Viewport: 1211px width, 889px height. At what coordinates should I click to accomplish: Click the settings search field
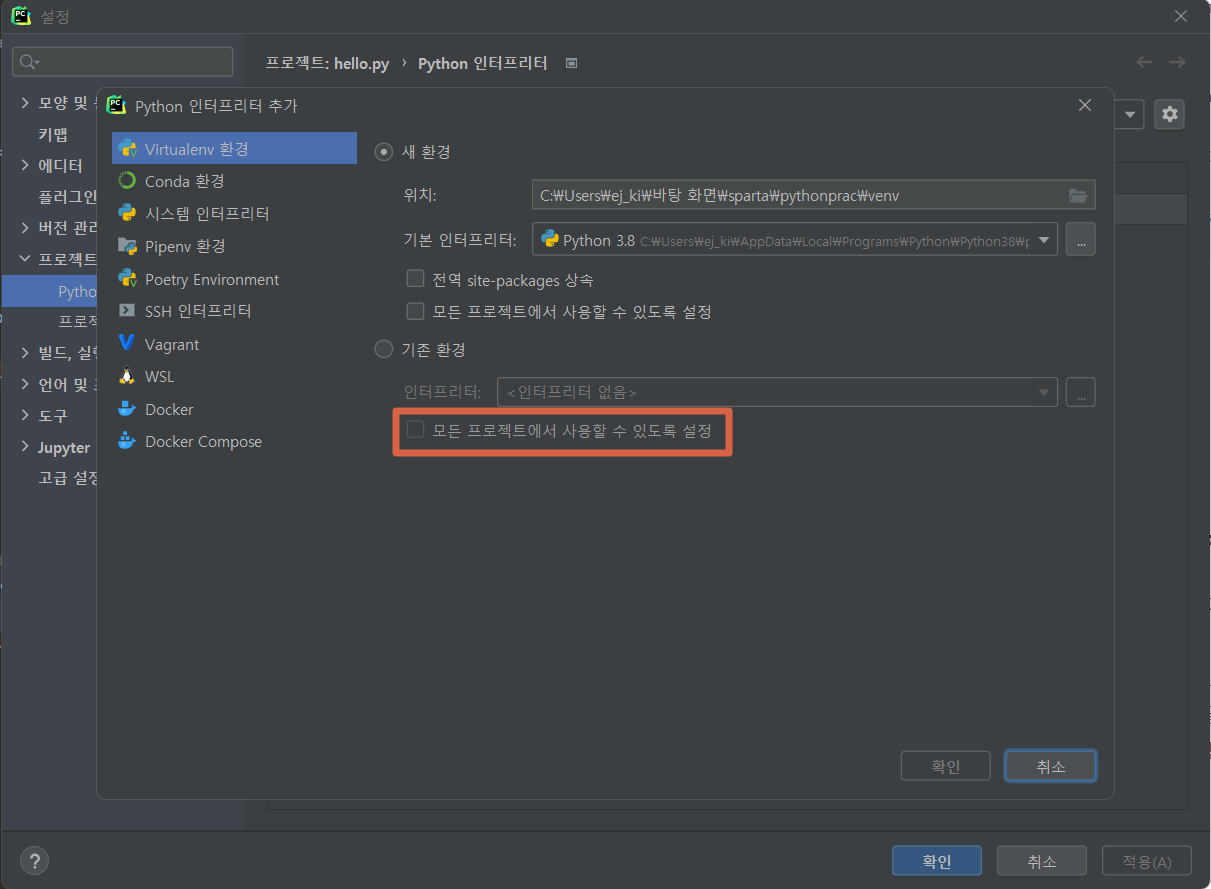tap(122, 62)
